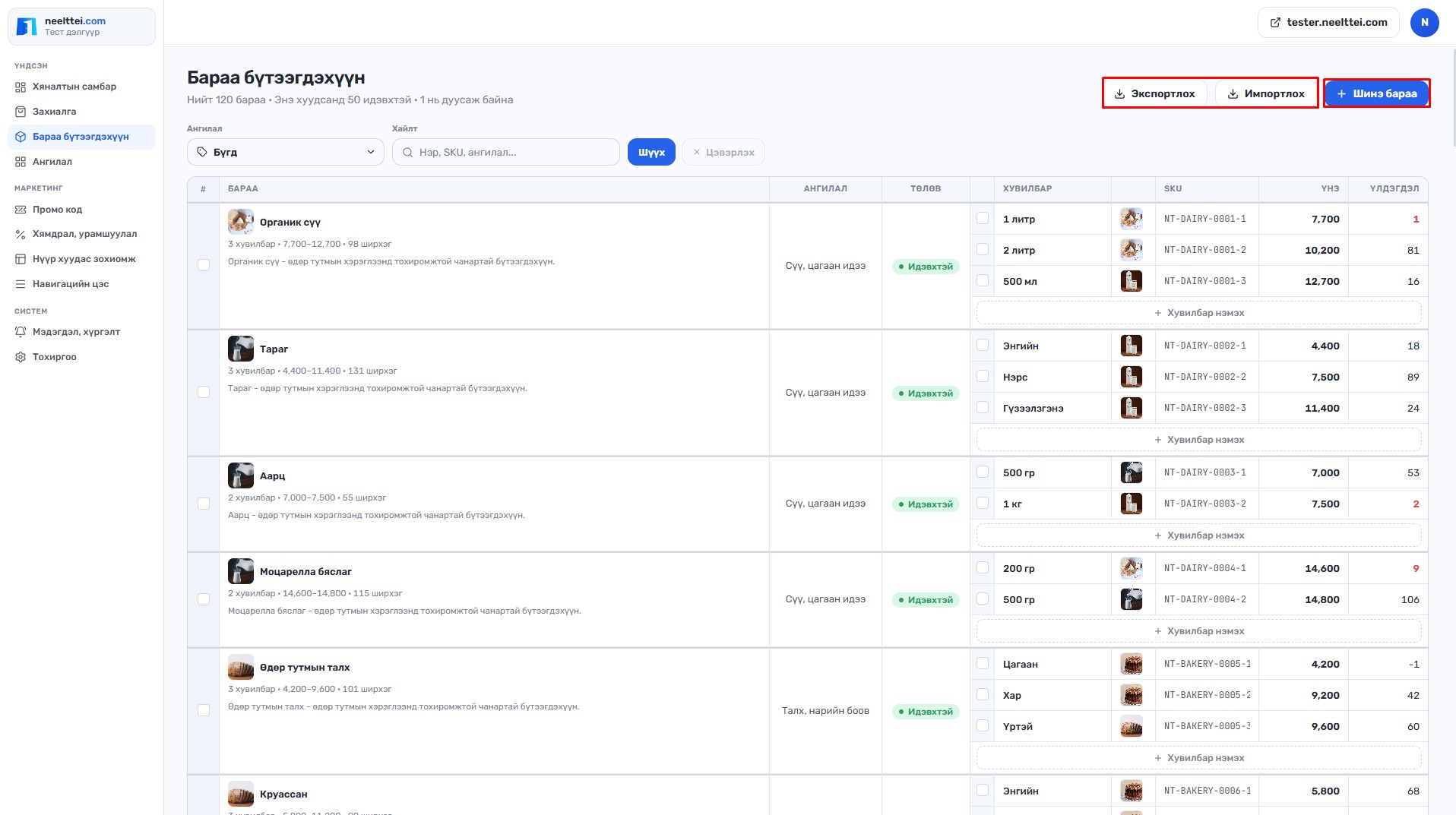Check the 1 кг variant checkbox
Image resolution: width=1456 pixels, height=815 pixels.
pyautogui.click(x=983, y=504)
